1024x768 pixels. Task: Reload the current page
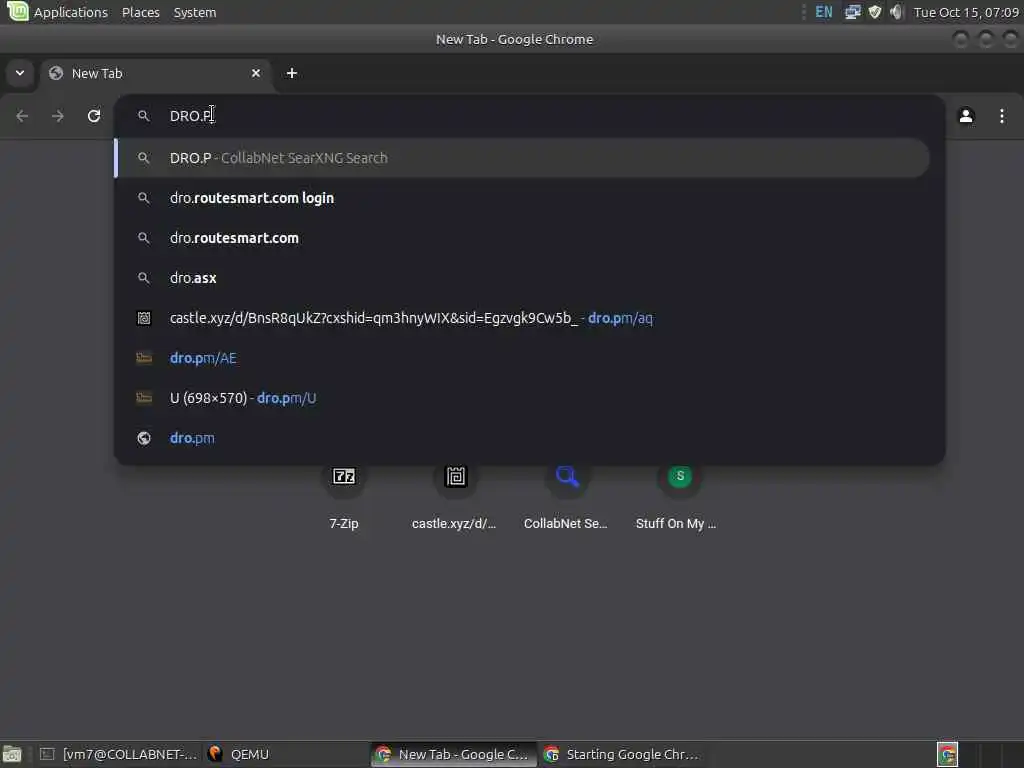[x=94, y=116]
